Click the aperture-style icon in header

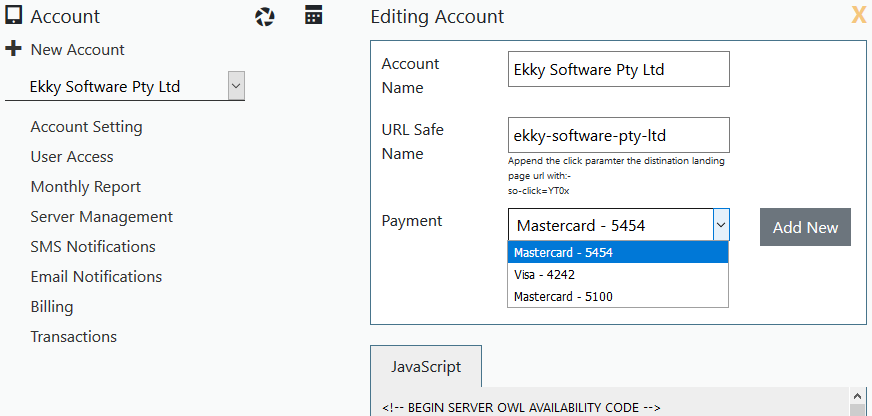click(x=265, y=17)
